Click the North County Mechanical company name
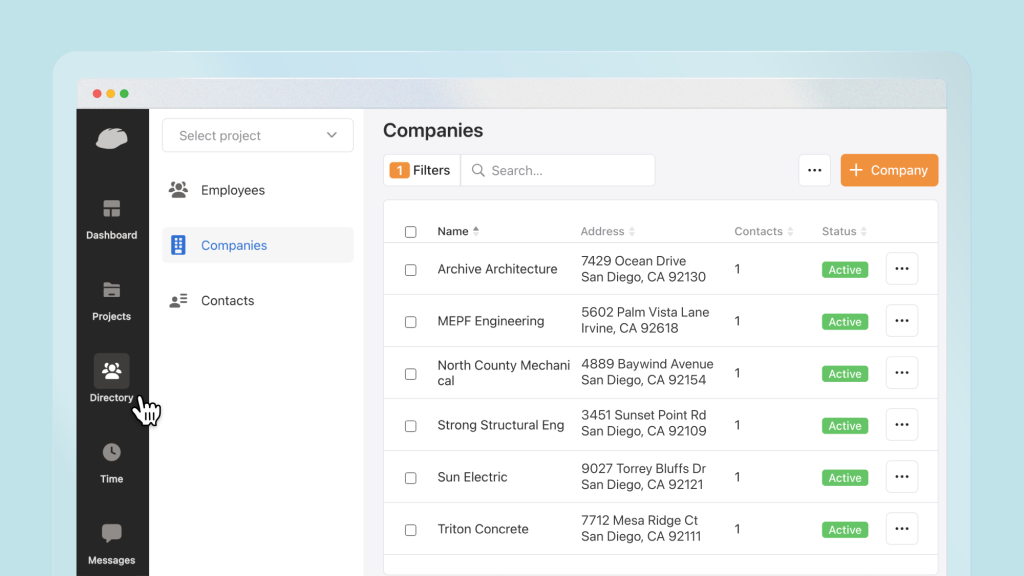Image resolution: width=1024 pixels, height=576 pixels. 504,373
